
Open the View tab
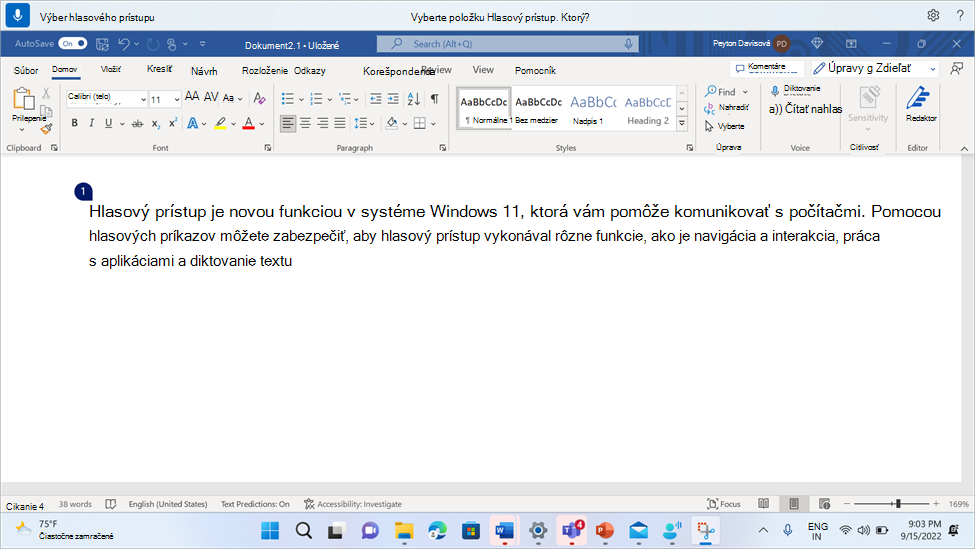click(483, 70)
